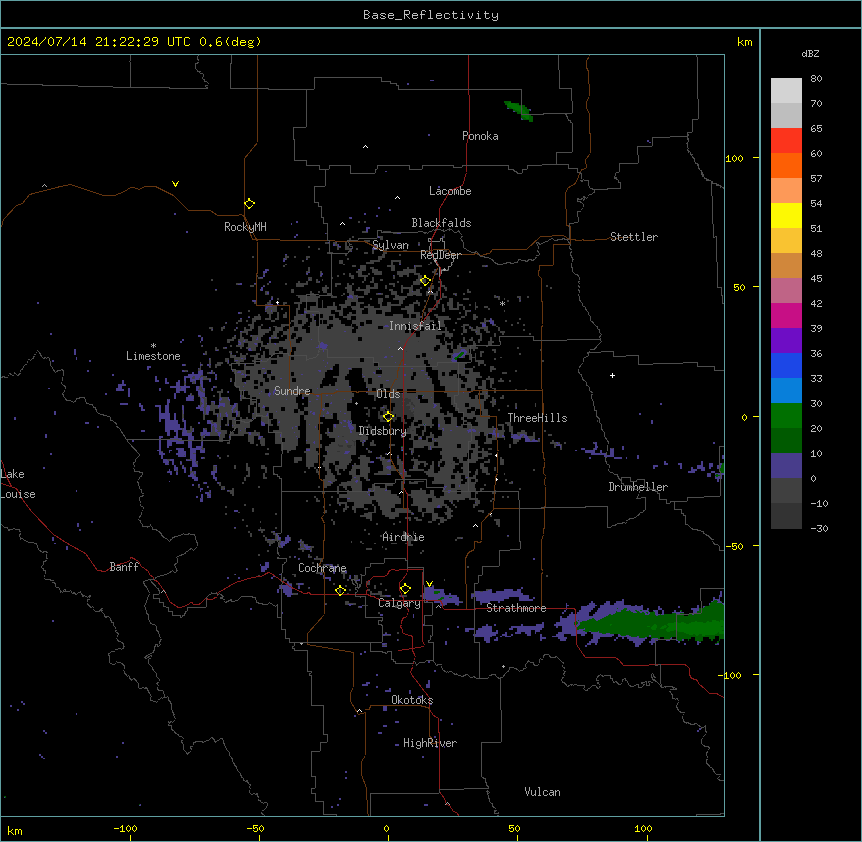Click the Didsbury town label

pyautogui.click(x=383, y=431)
